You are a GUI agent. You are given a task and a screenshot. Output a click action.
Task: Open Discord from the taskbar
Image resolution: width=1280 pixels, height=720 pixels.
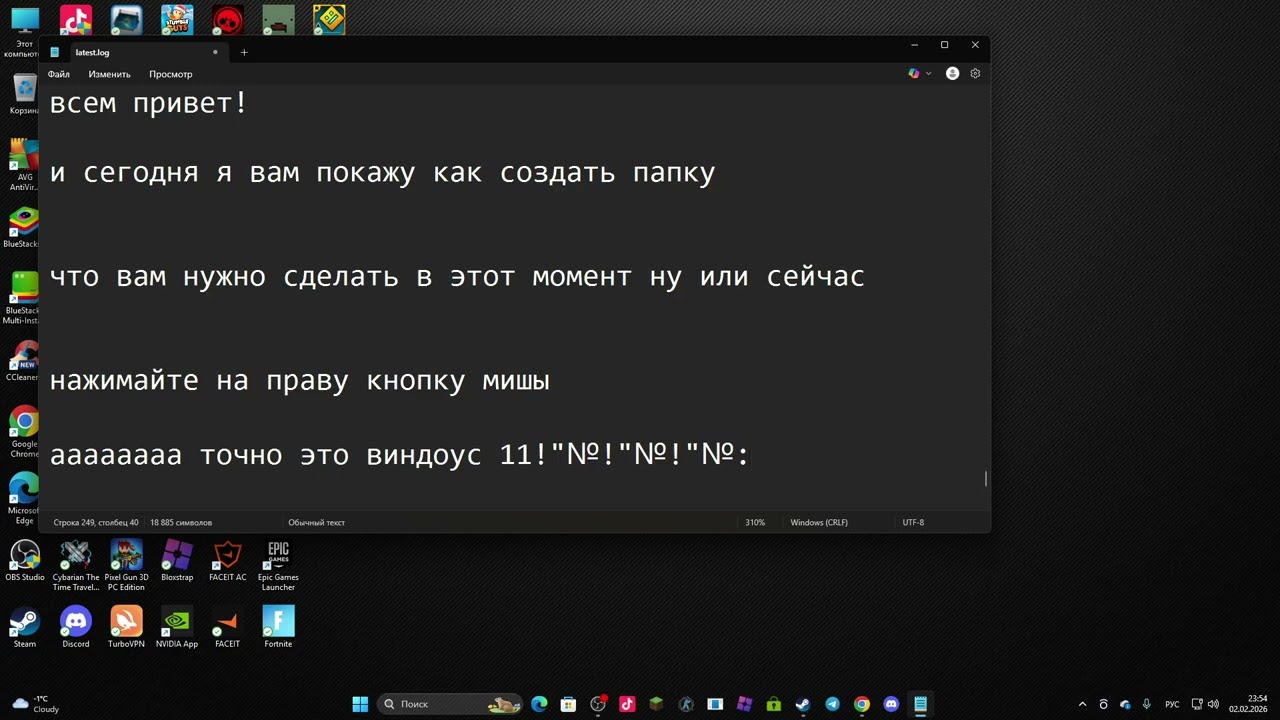tap(891, 704)
